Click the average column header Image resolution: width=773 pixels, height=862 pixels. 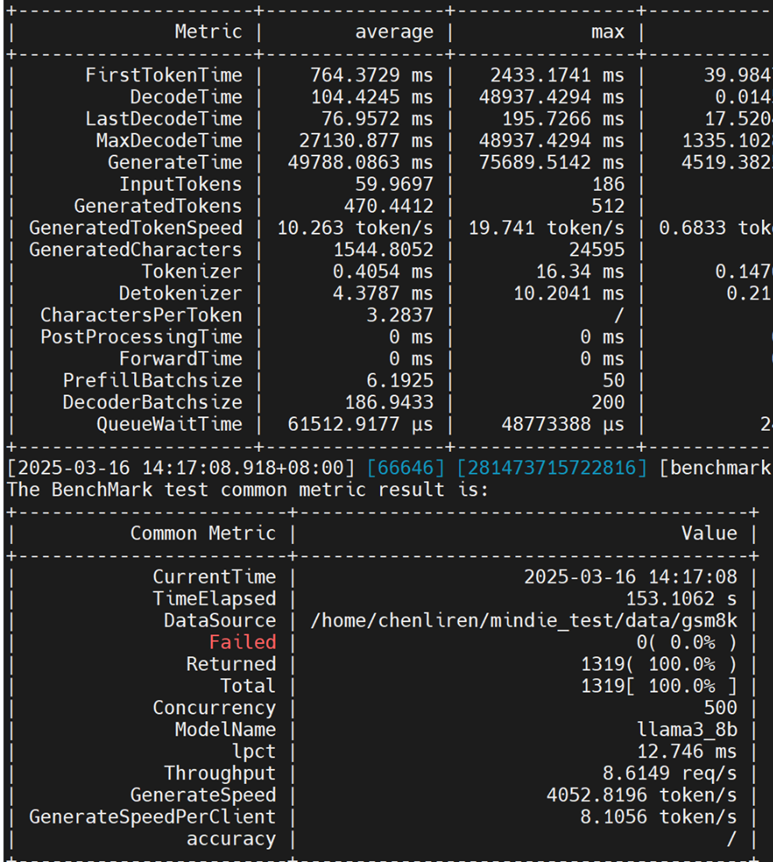[x=394, y=32]
